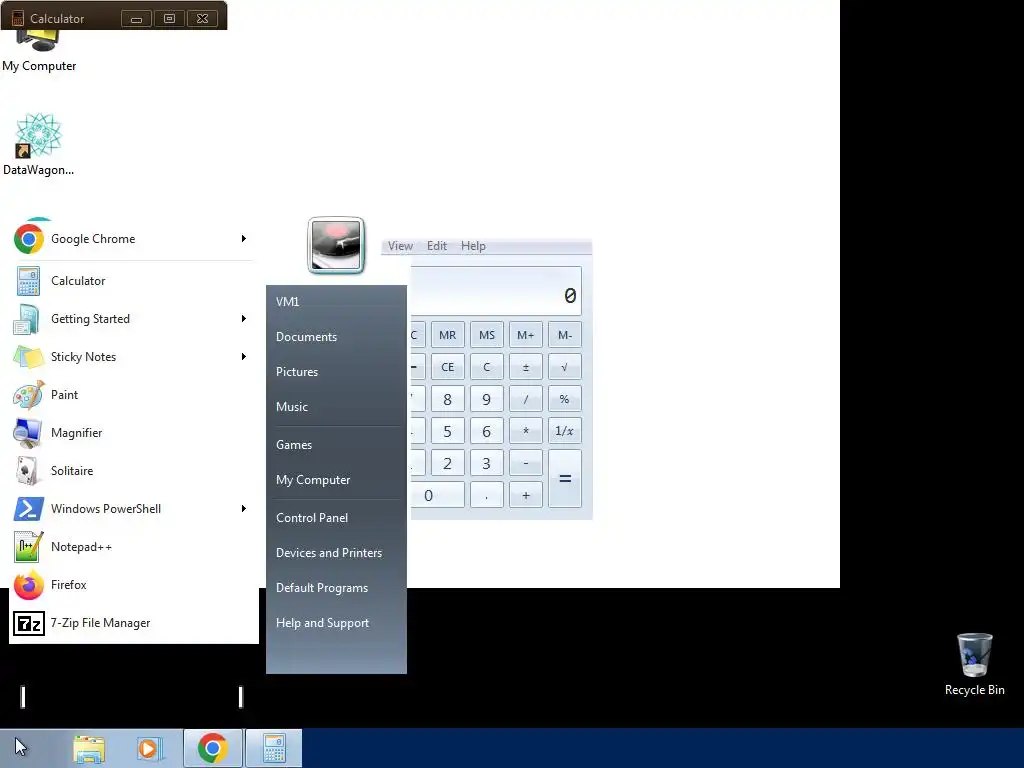Image resolution: width=1024 pixels, height=768 pixels.
Task: Click the divide button in Calculator
Action: coord(526,399)
